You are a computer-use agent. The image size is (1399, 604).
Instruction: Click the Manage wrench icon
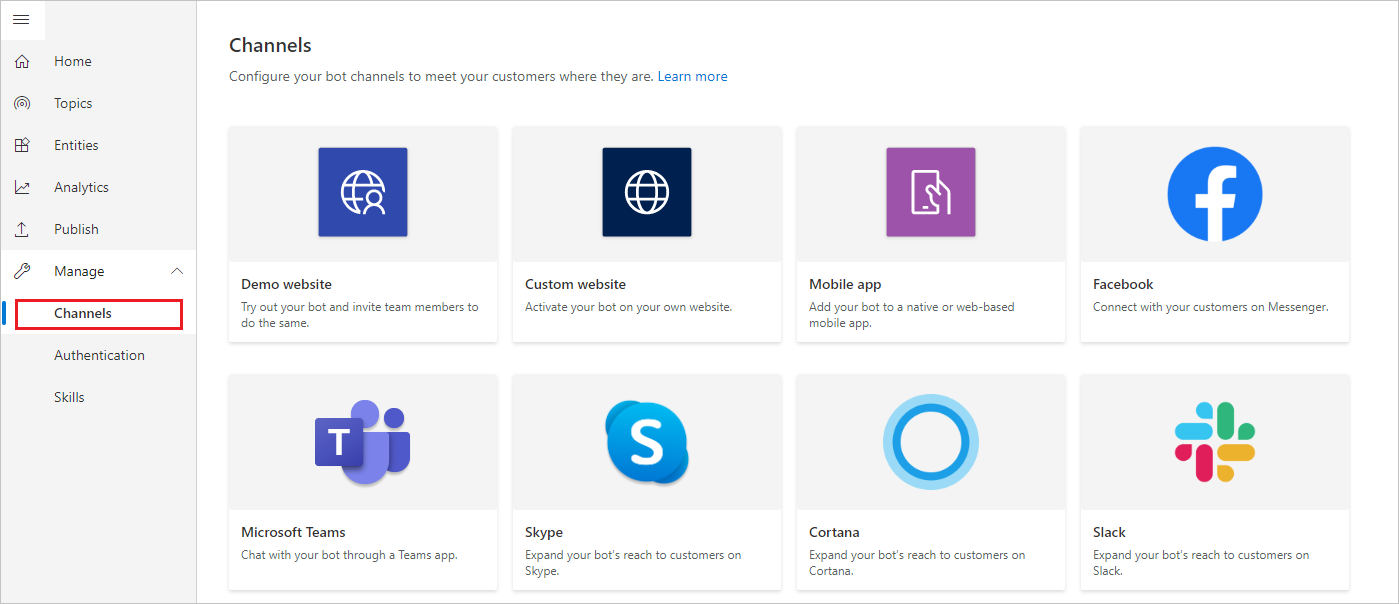click(22, 271)
